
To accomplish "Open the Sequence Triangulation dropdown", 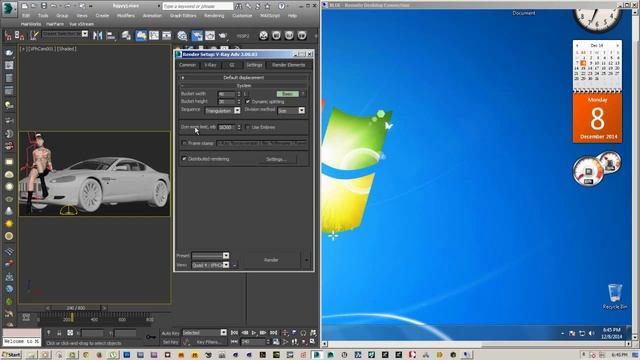I will [222, 111].
